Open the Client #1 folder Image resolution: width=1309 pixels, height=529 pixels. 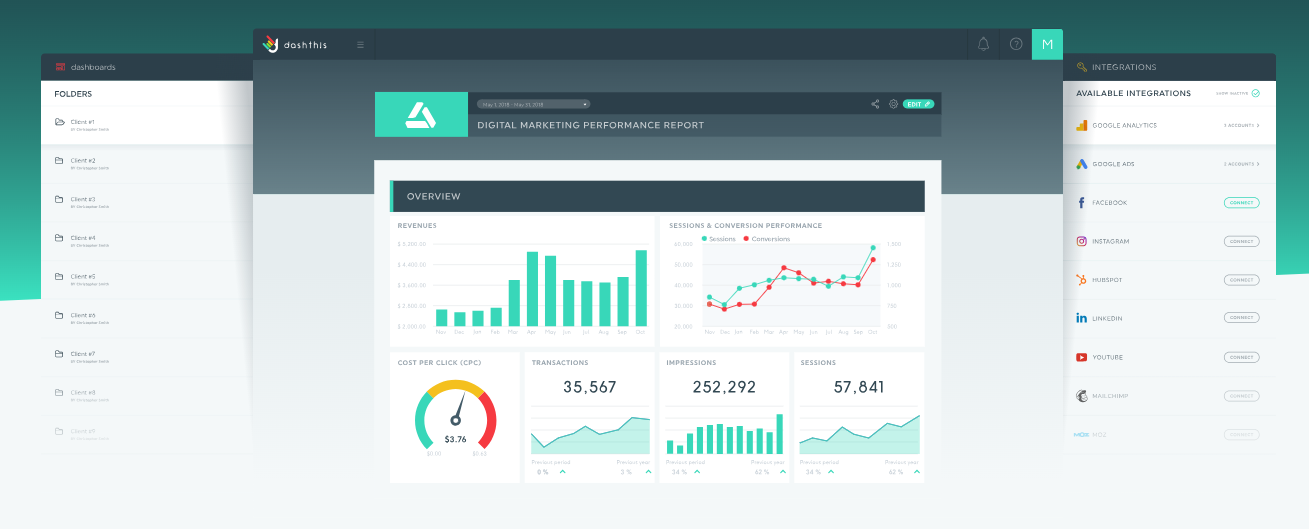(x=82, y=123)
